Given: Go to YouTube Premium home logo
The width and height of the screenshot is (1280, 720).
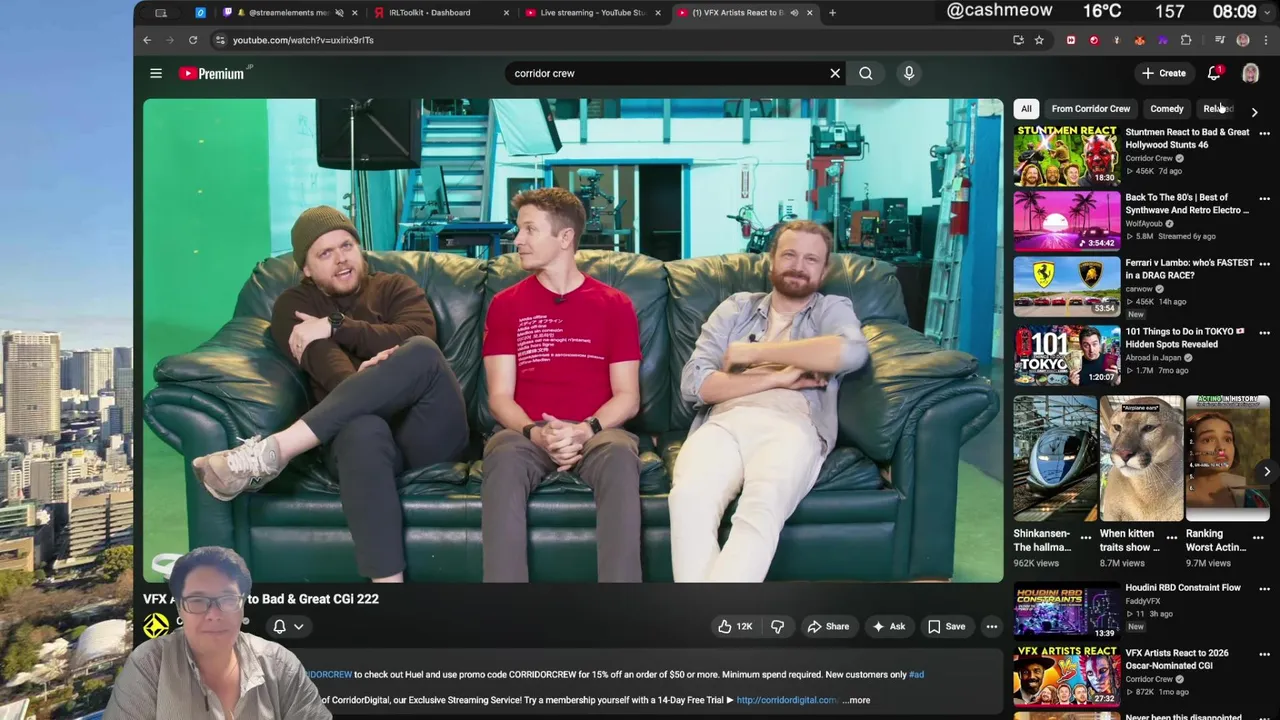Looking at the screenshot, I should pos(214,73).
